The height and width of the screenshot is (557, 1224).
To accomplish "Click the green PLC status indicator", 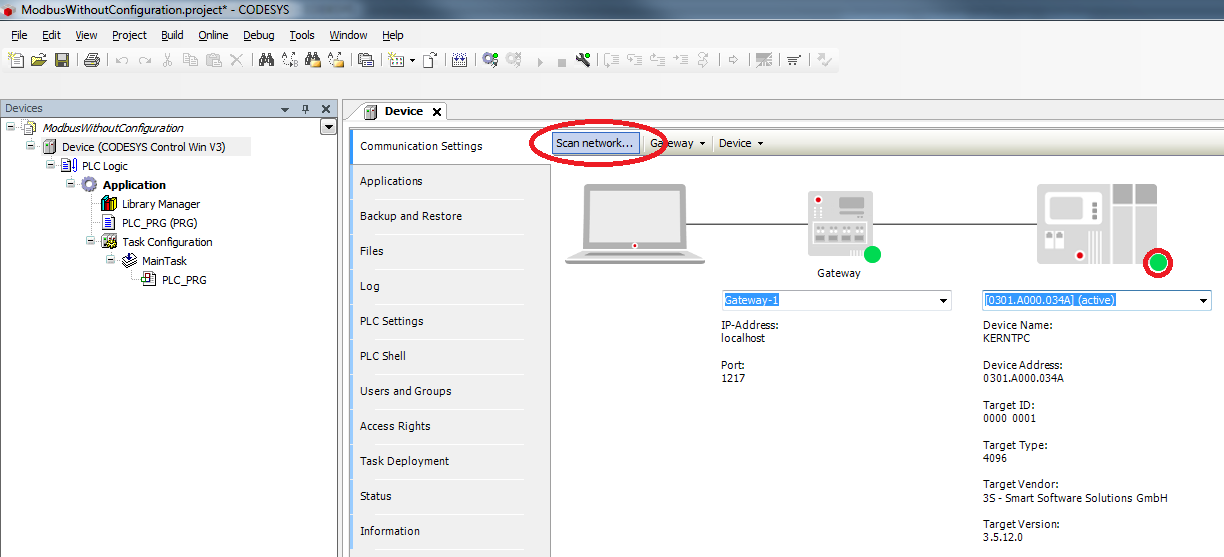I will pyautogui.click(x=1158, y=263).
